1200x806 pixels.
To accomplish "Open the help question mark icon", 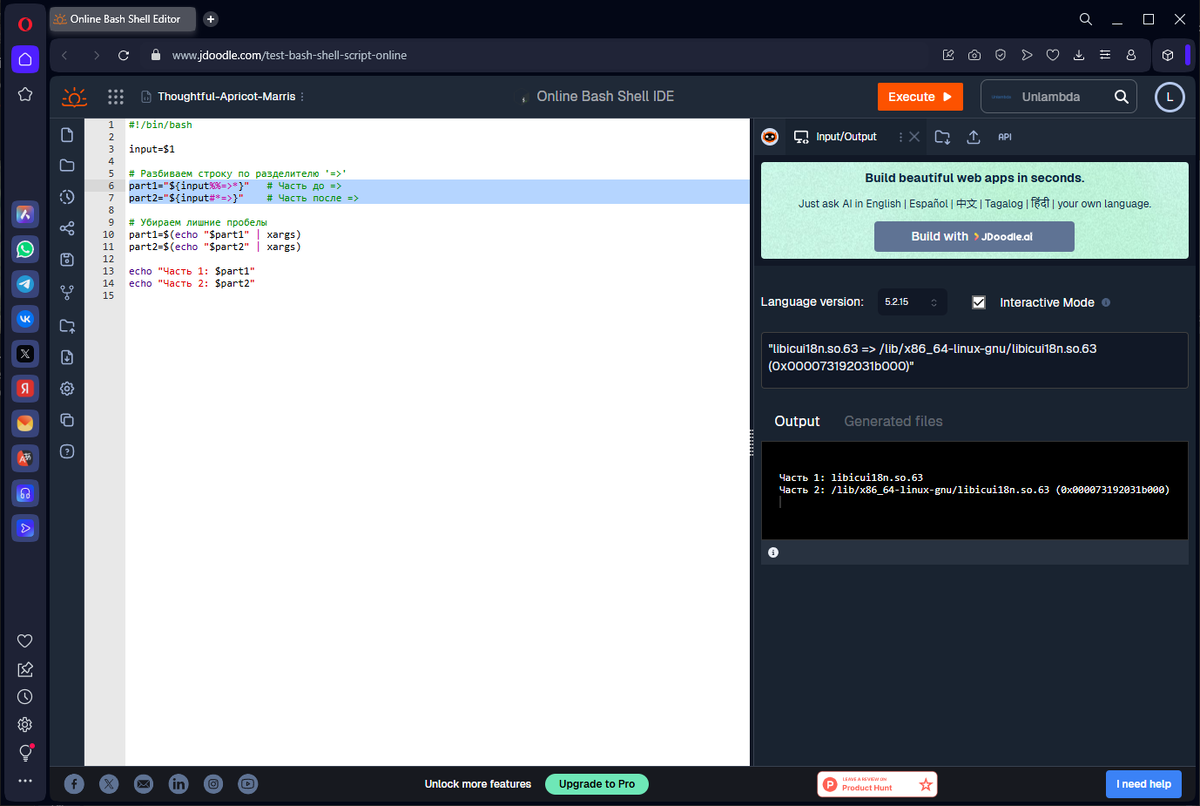I will click(67, 452).
